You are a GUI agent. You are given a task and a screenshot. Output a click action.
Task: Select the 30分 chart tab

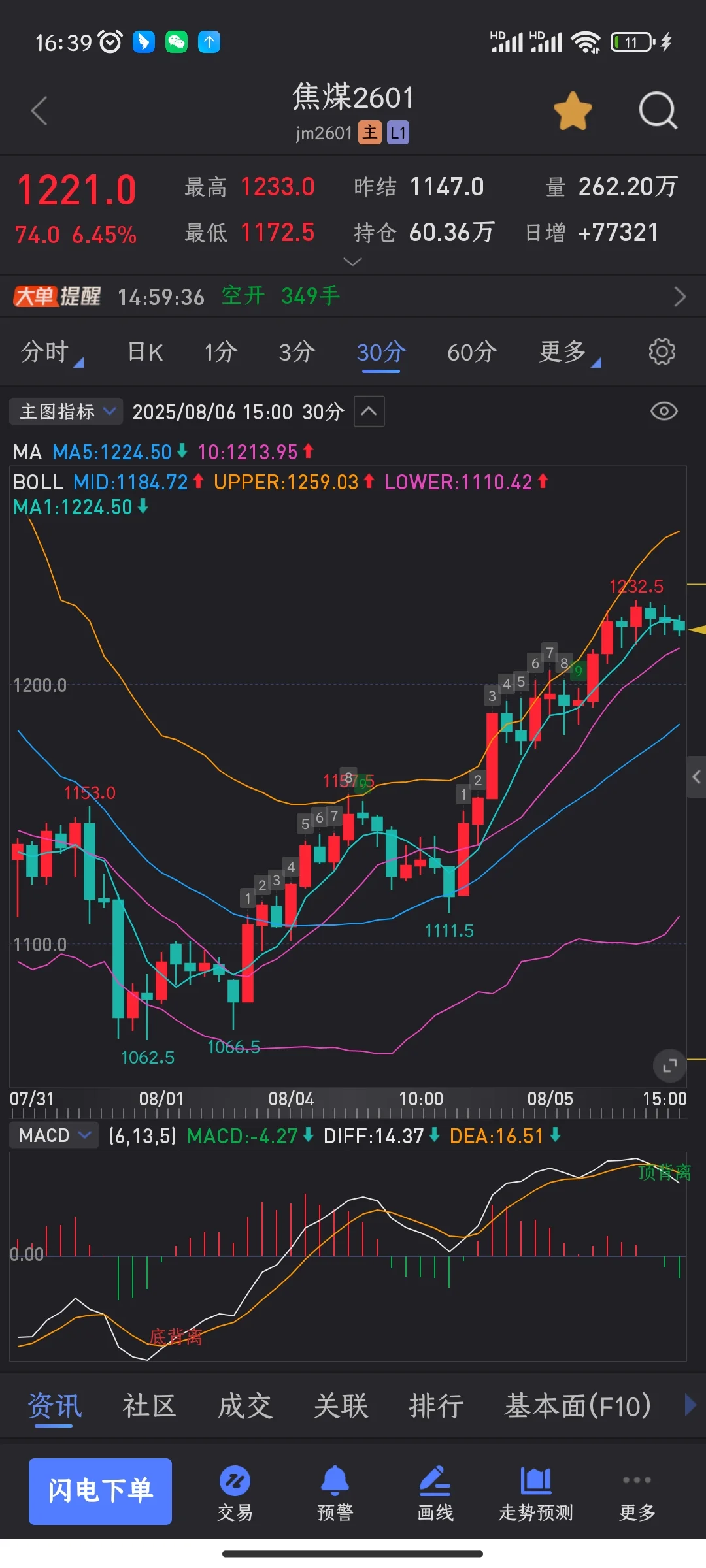381,352
